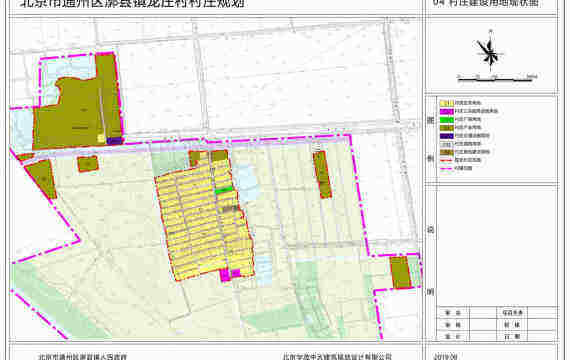
Task: Select the dark blue legend swatch
Action: [446, 136]
